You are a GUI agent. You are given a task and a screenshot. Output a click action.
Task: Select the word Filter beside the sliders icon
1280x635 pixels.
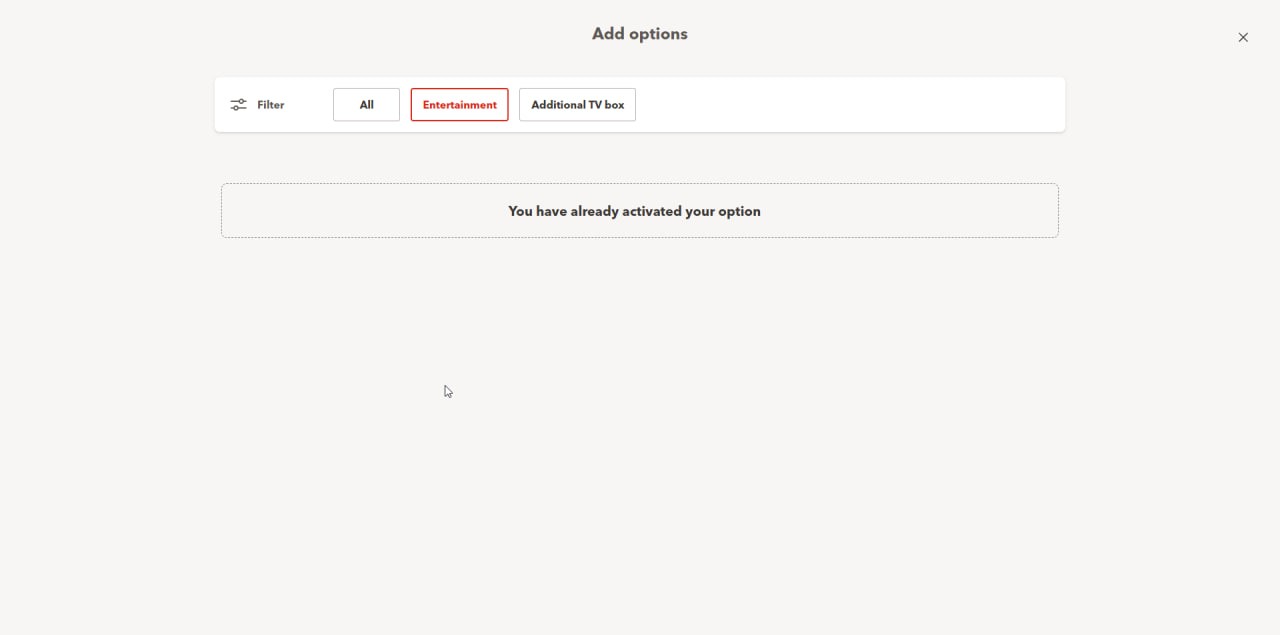coord(271,105)
